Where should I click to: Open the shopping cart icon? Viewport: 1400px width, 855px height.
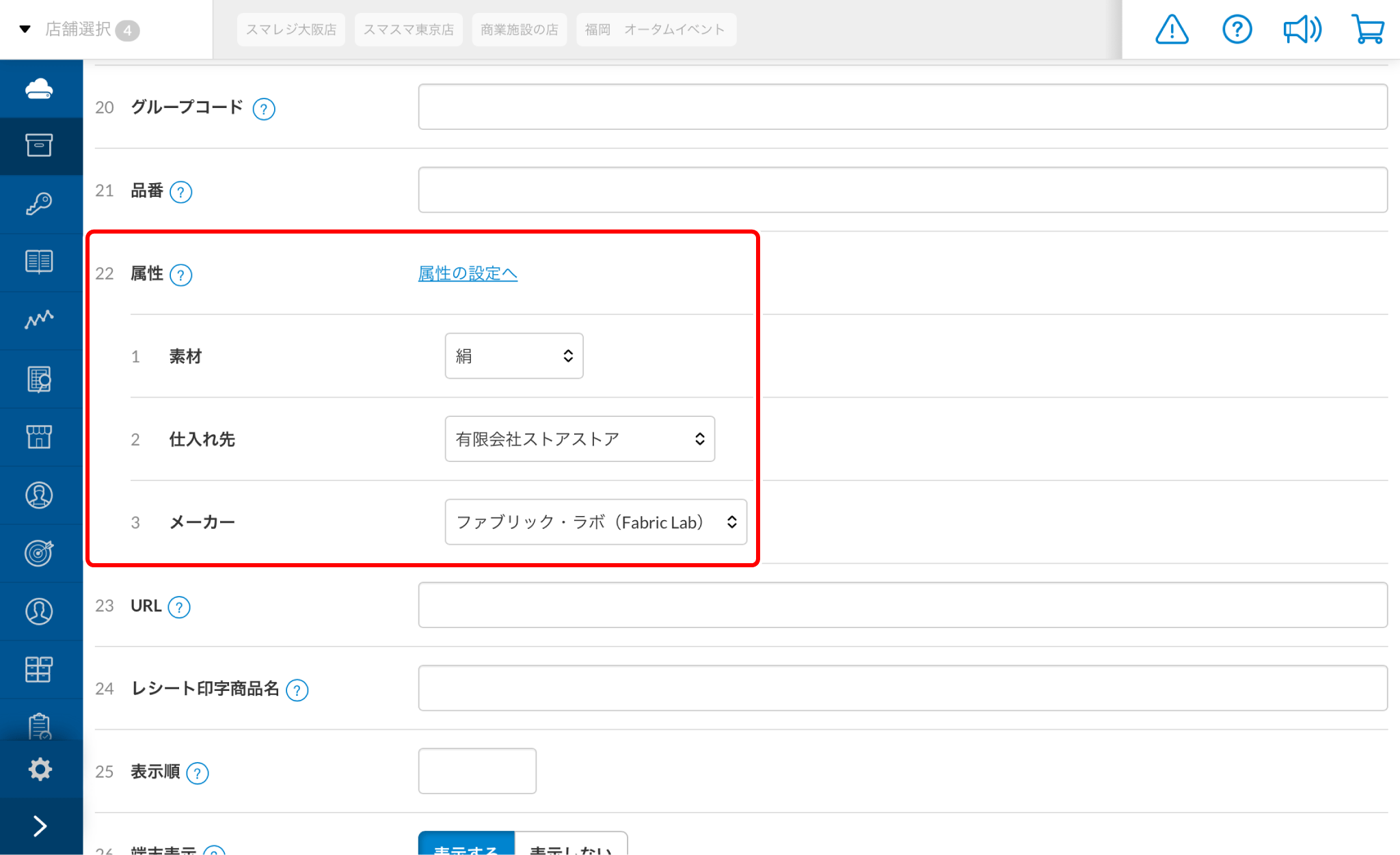[x=1368, y=29]
